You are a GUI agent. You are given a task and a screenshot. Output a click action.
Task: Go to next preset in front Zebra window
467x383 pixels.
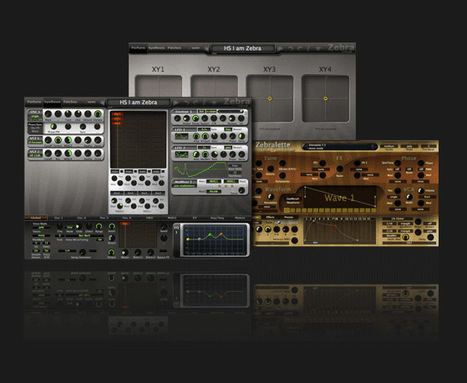(x=176, y=103)
